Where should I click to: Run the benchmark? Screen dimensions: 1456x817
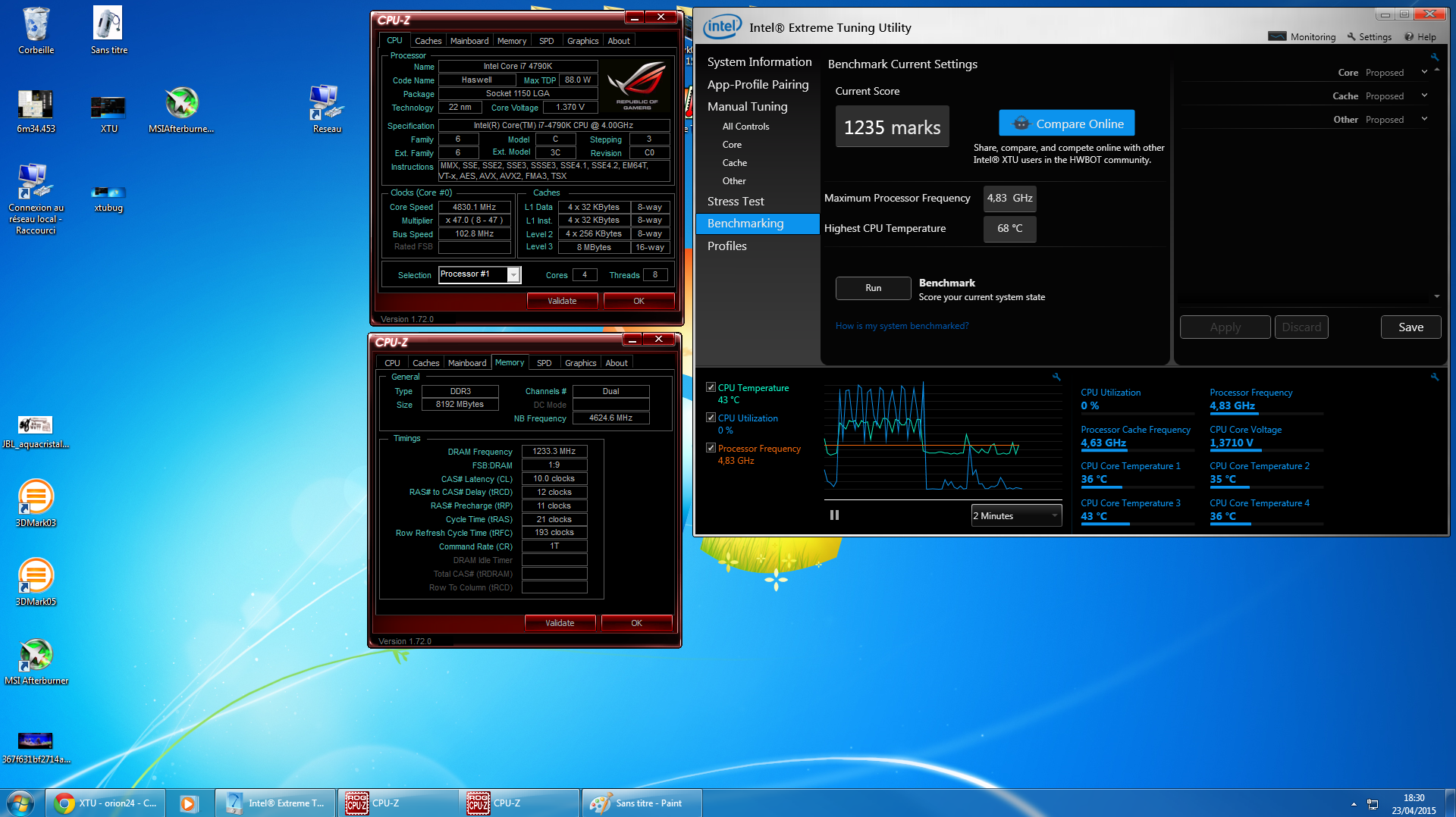coord(873,288)
